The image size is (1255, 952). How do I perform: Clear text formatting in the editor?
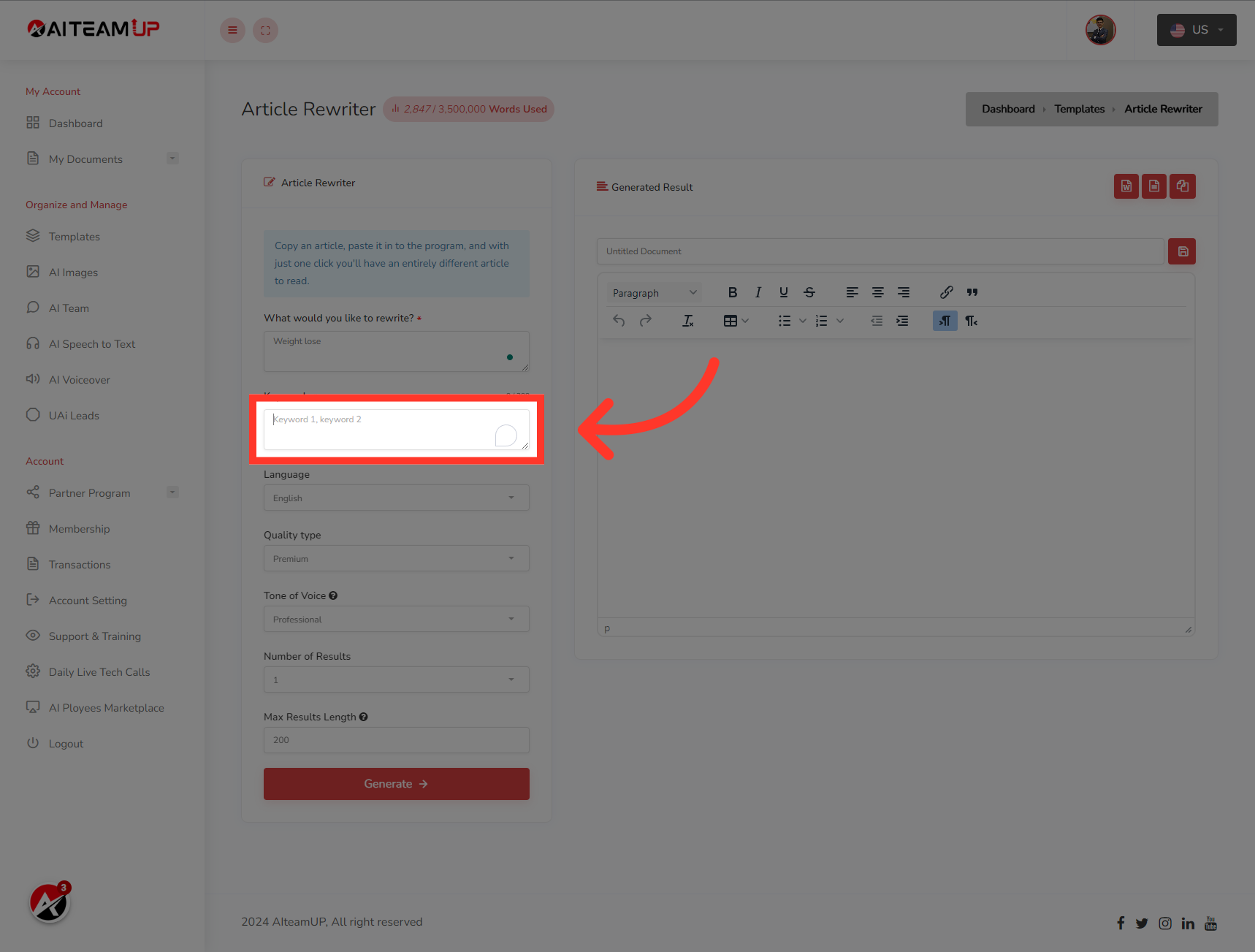(687, 320)
